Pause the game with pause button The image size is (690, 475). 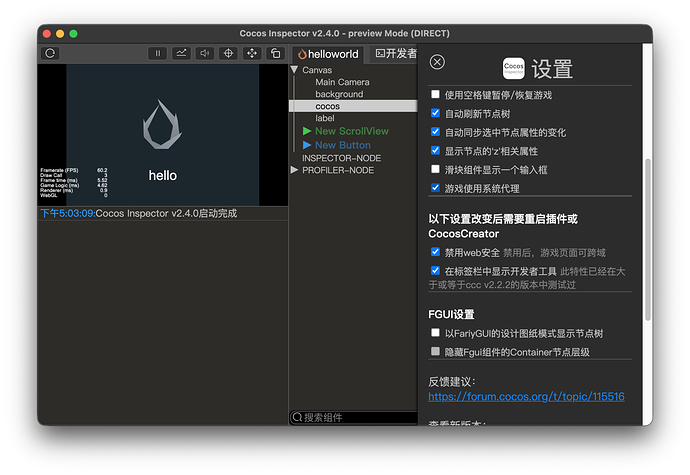pos(158,53)
